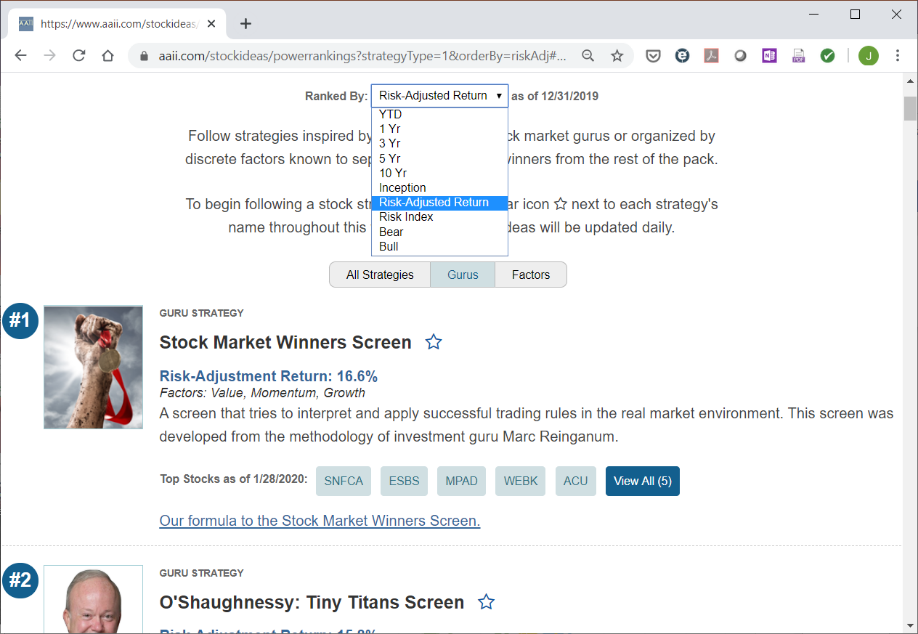This screenshot has height=634, width=918.
Task: Open the Chrome three-dot menu
Action: (898, 56)
